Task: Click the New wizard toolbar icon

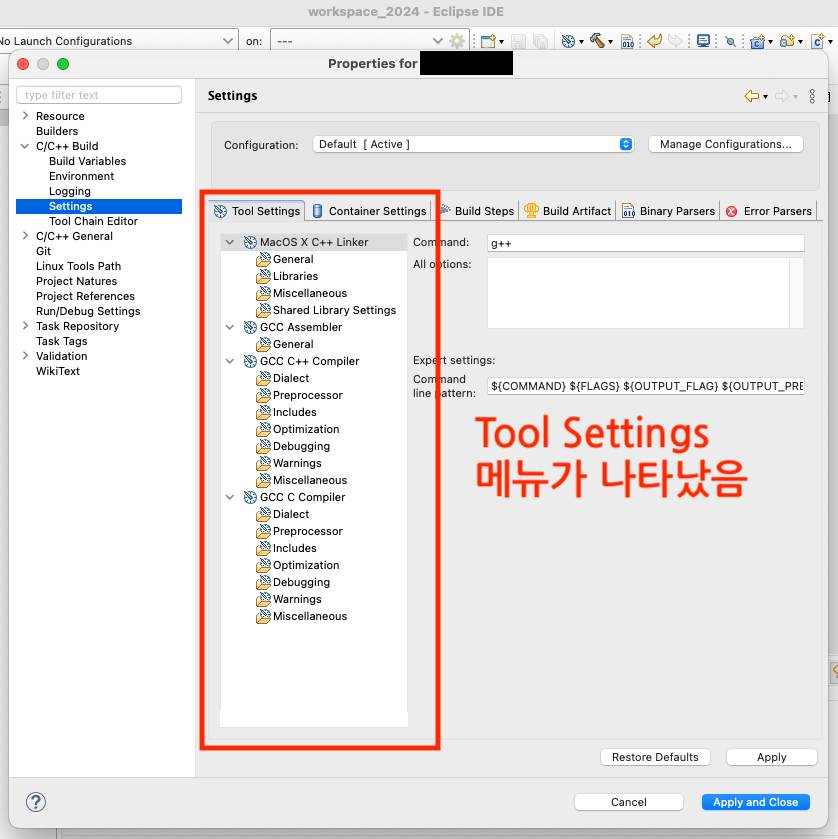Action: pyautogui.click(x=487, y=41)
